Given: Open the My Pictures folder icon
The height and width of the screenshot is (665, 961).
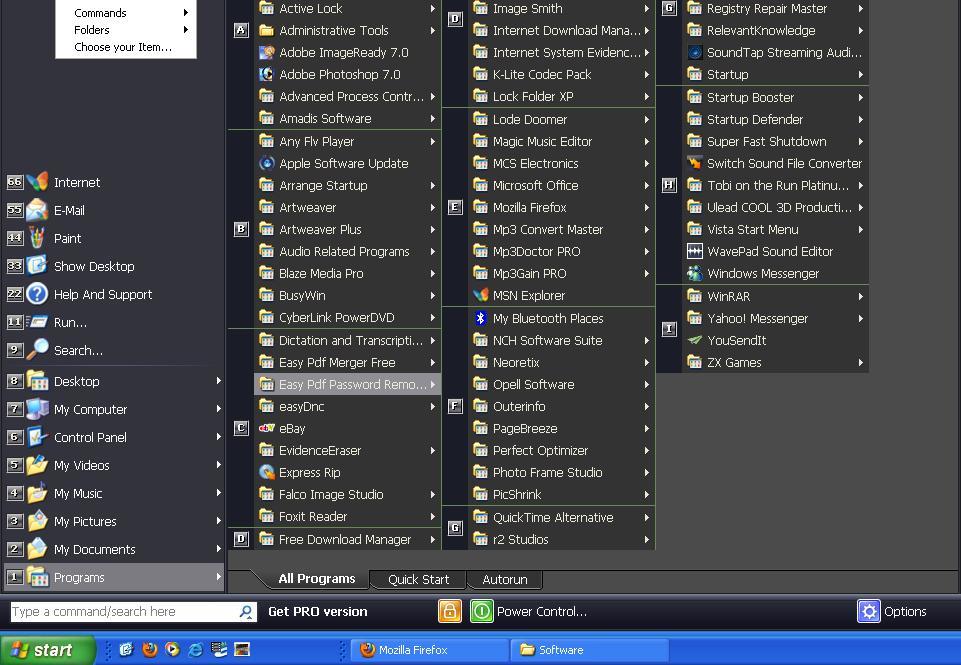Looking at the screenshot, I should click(x=37, y=521).
